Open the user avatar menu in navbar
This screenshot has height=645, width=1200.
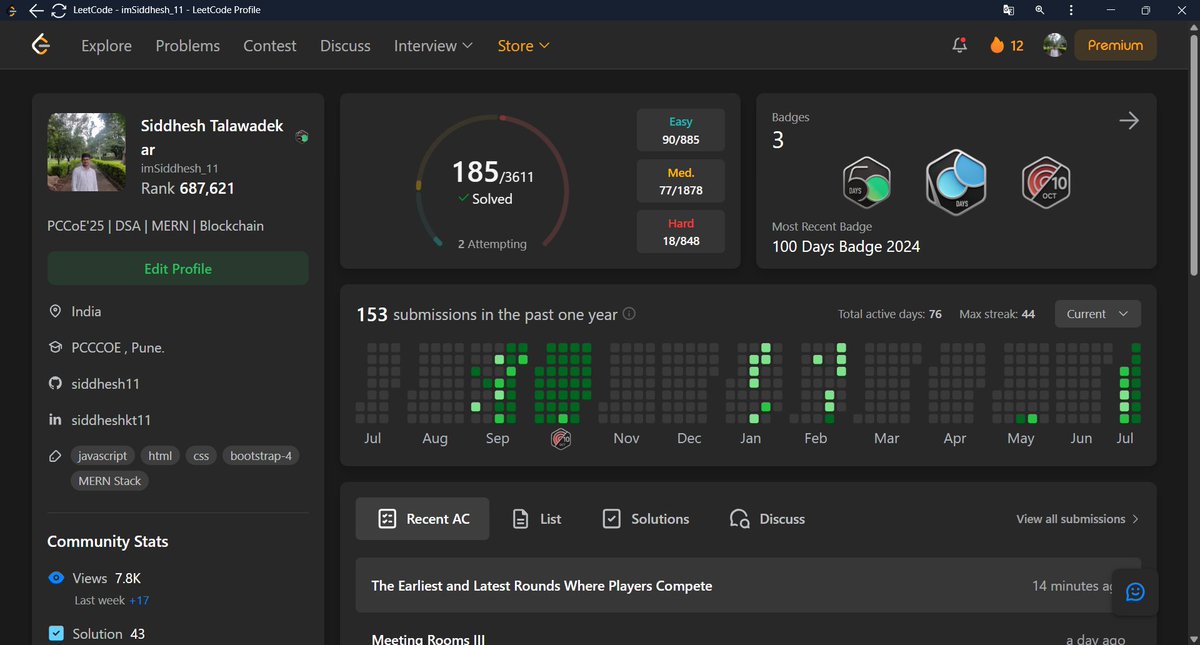[1055, 45]
